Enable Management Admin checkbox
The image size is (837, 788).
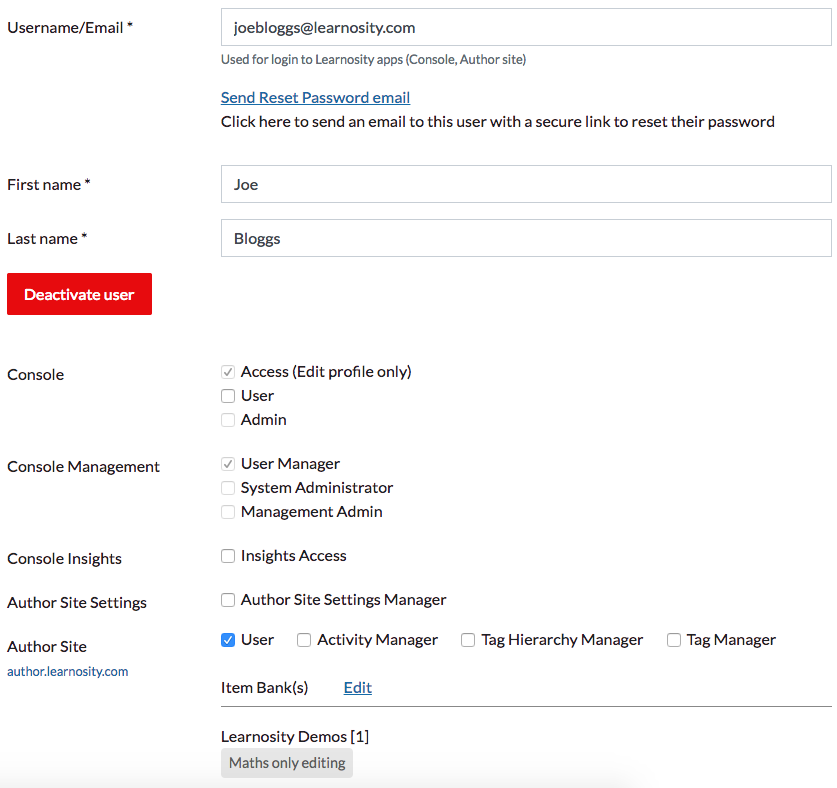pos(228,512)
